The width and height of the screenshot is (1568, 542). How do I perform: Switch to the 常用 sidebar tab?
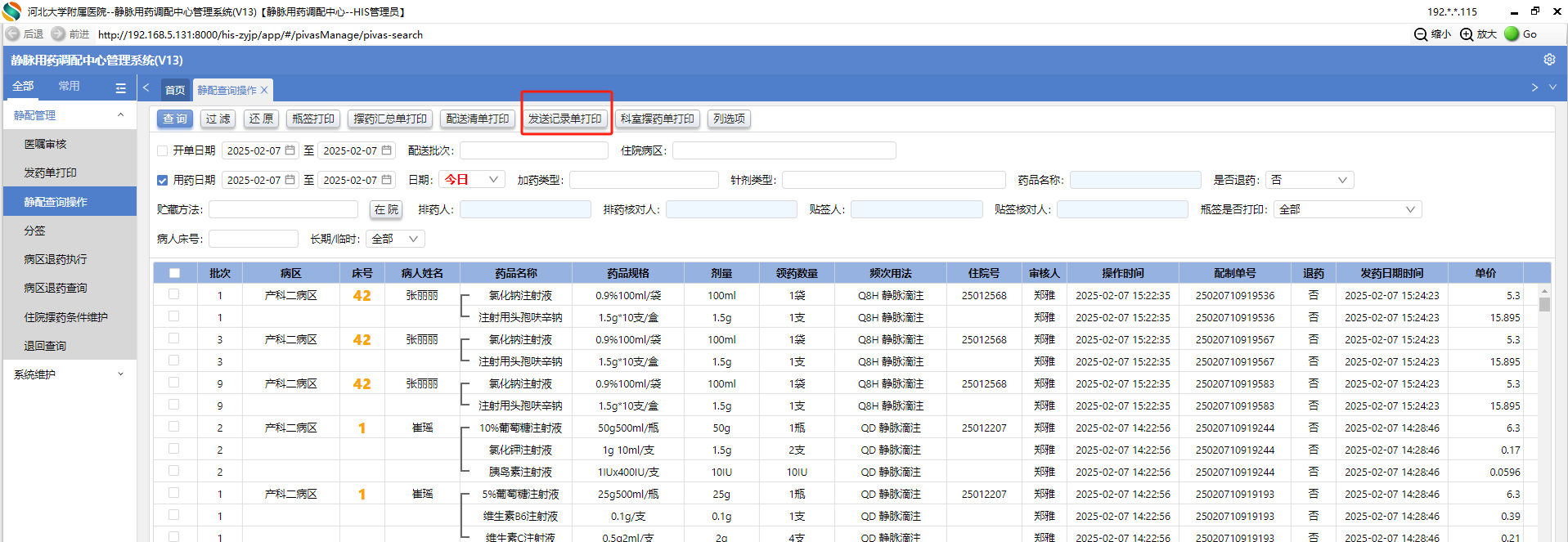click(69, 86)
